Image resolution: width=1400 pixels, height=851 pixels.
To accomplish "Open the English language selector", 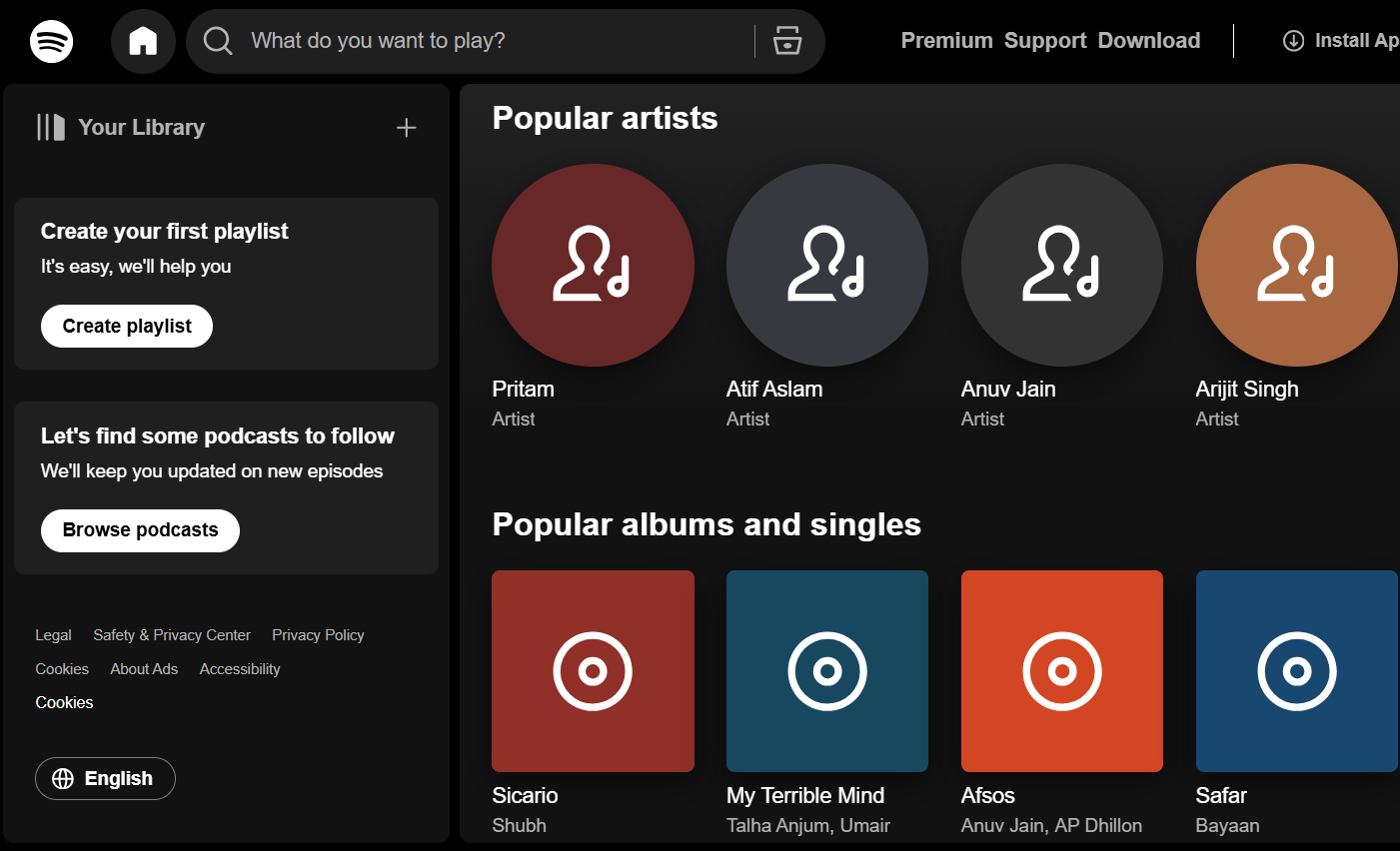I will [x=105, y=779].
